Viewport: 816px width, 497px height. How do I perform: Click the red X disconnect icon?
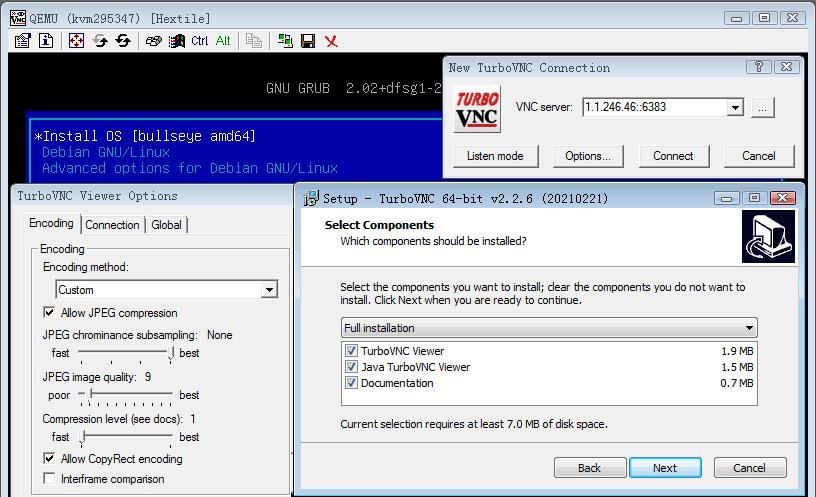pyautogui.click(x=331, y=41)
